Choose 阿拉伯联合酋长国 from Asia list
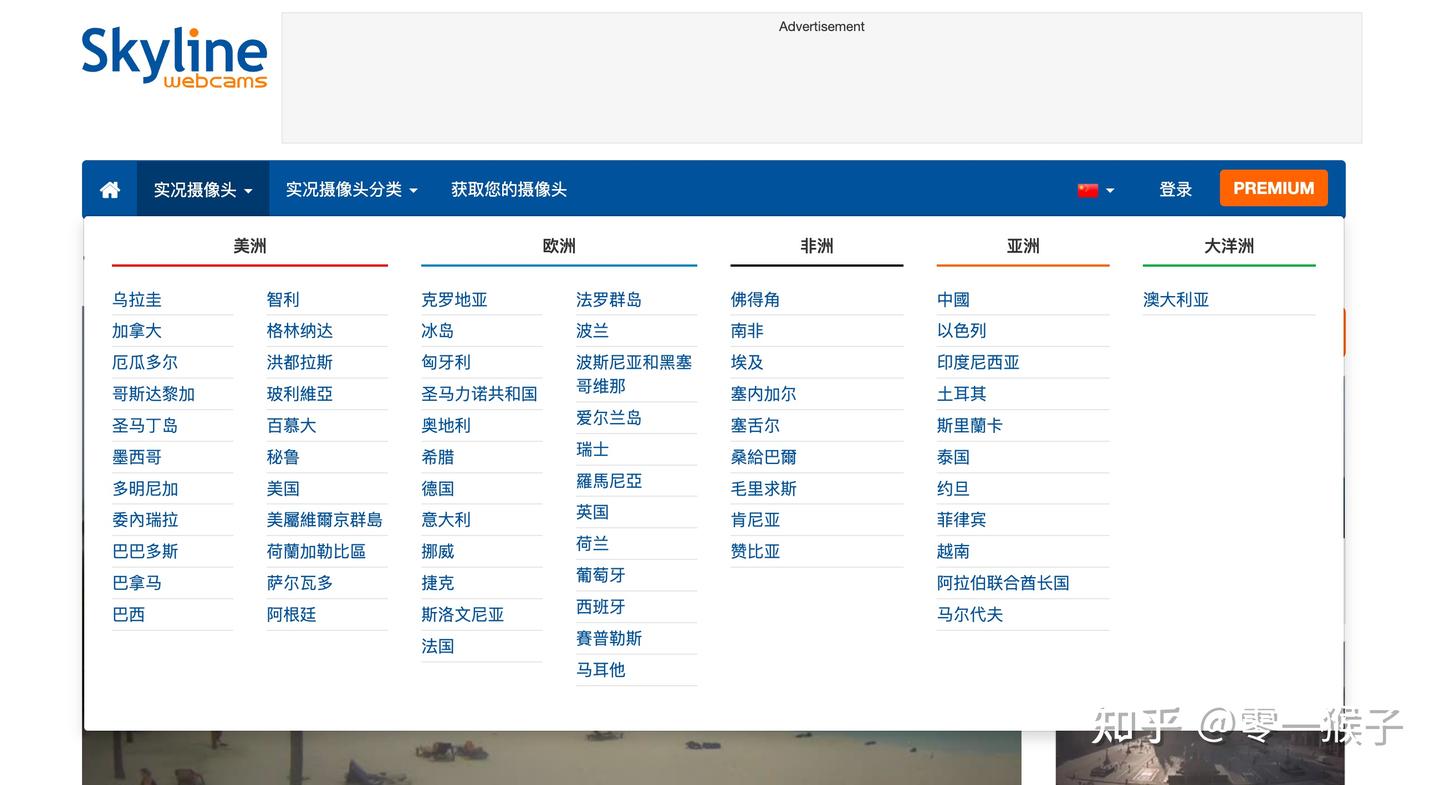1440x785 pixels. pyautogui.click(x=1003, y=583)
